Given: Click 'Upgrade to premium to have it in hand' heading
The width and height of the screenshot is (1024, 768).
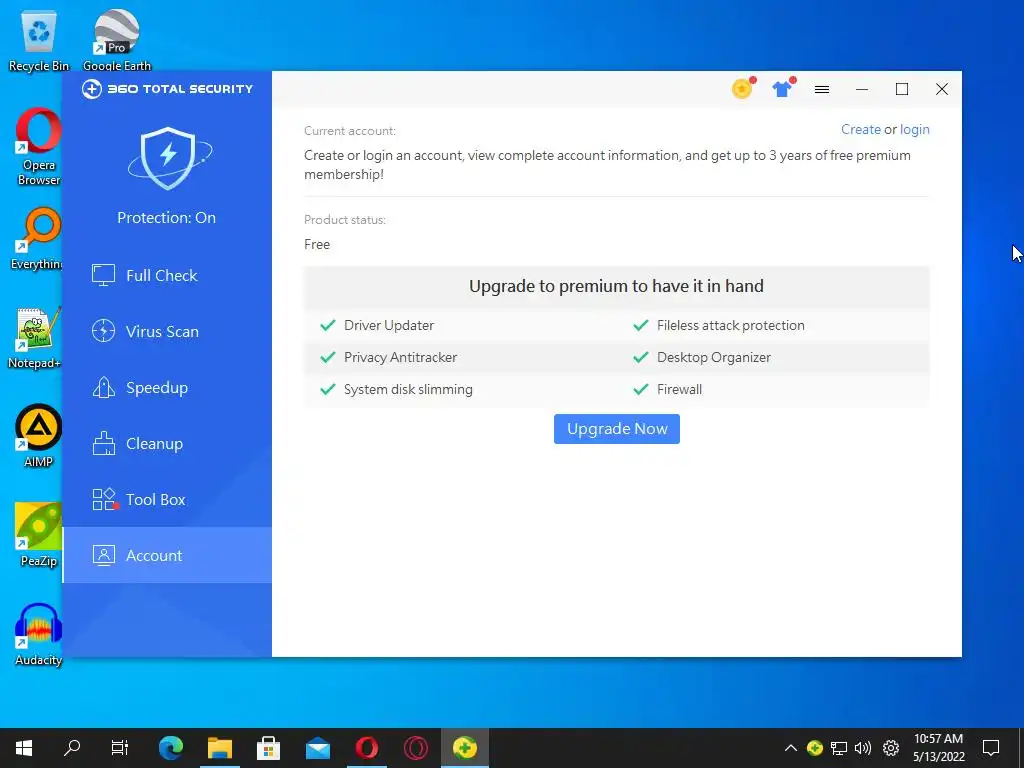Looking at the screenshot, I should coord(616,286).
